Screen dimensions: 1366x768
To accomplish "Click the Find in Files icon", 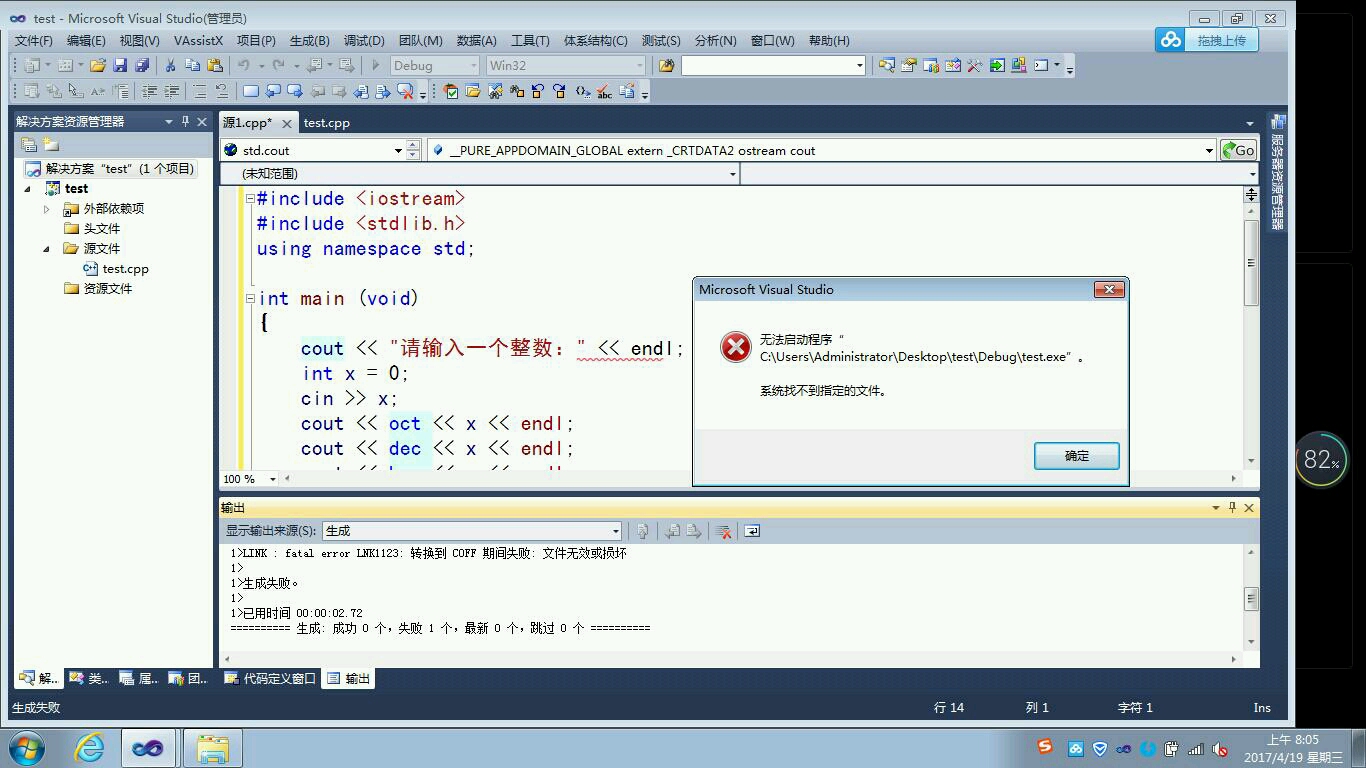I will point(666,65).
